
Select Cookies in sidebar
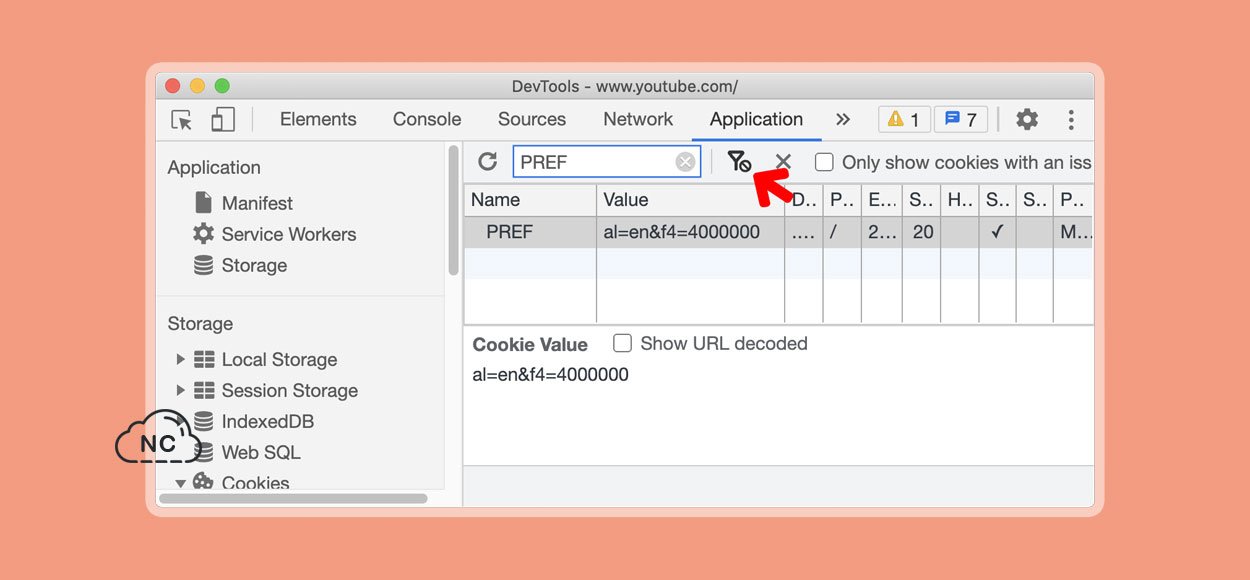click(255, 482)
